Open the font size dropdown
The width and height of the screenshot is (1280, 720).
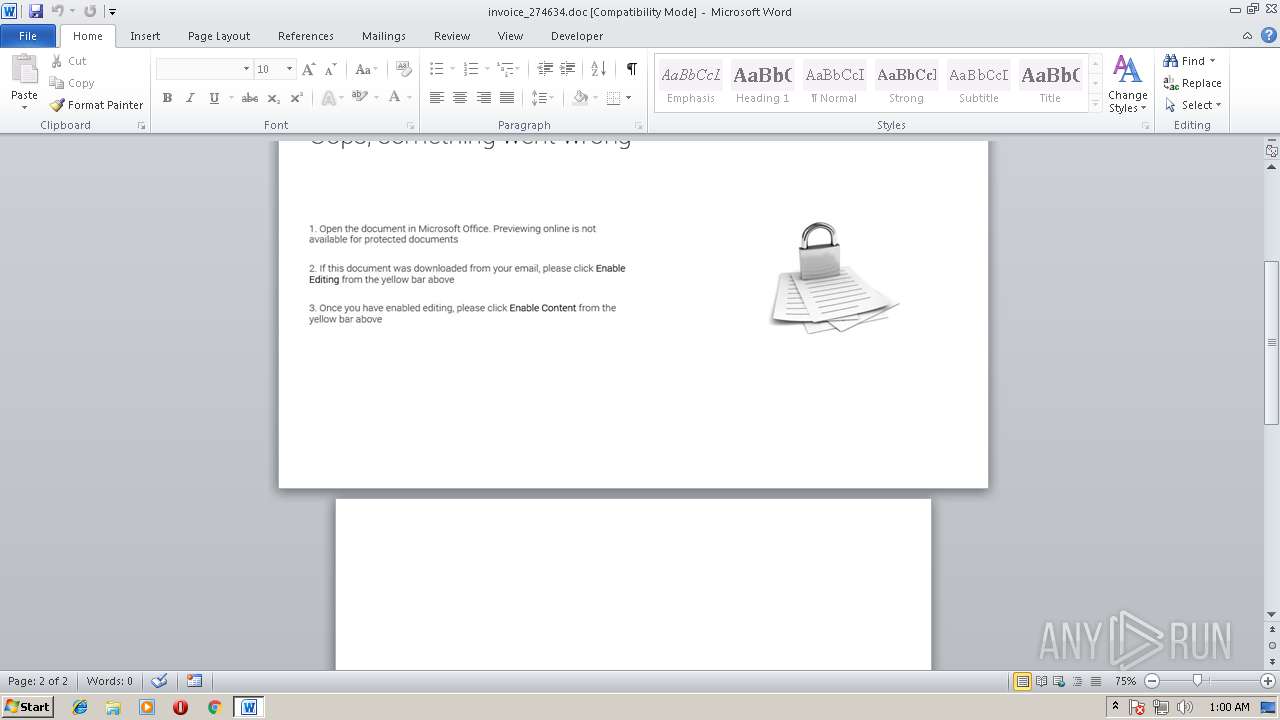coord(290,69)
